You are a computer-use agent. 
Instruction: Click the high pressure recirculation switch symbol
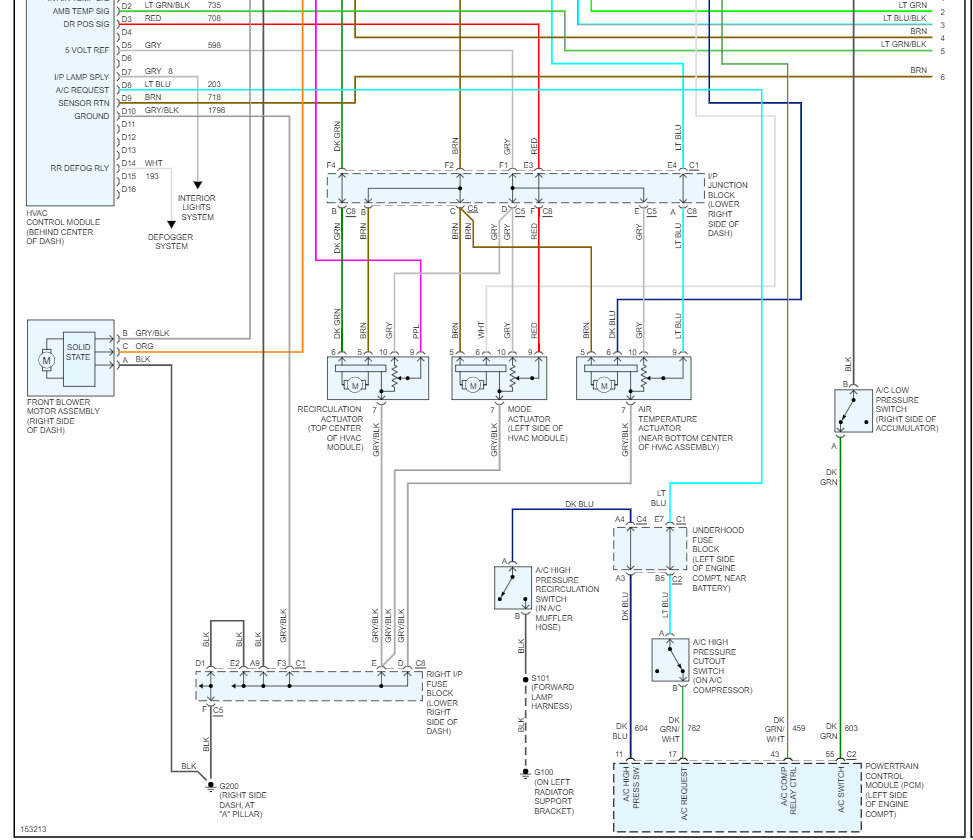[513, 588]
